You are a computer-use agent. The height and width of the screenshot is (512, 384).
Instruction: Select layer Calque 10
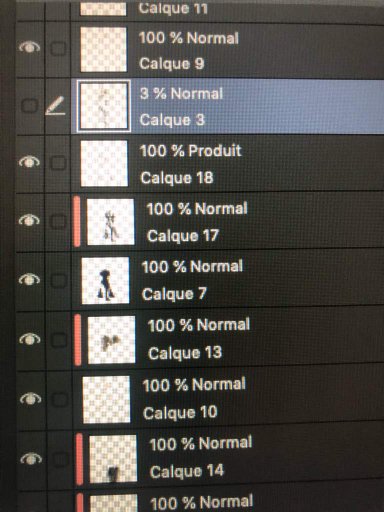click(x=228, y=399)
